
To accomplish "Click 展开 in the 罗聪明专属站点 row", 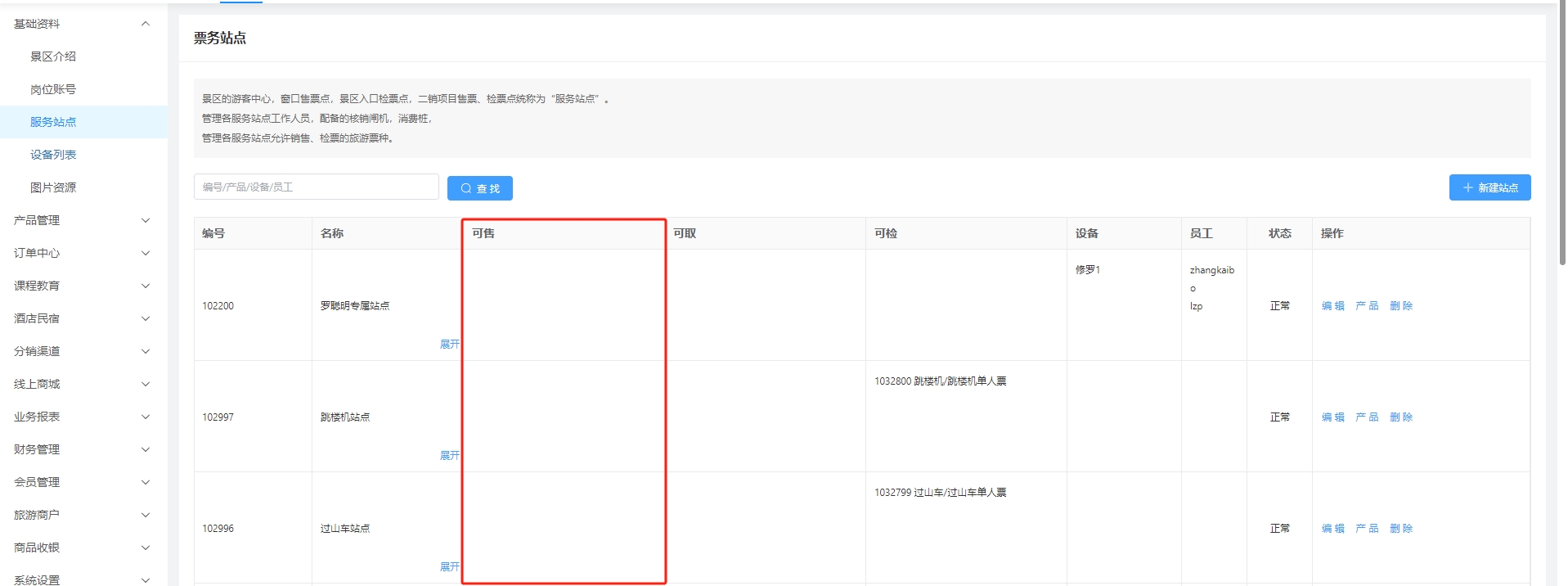I will pos(449,345).
